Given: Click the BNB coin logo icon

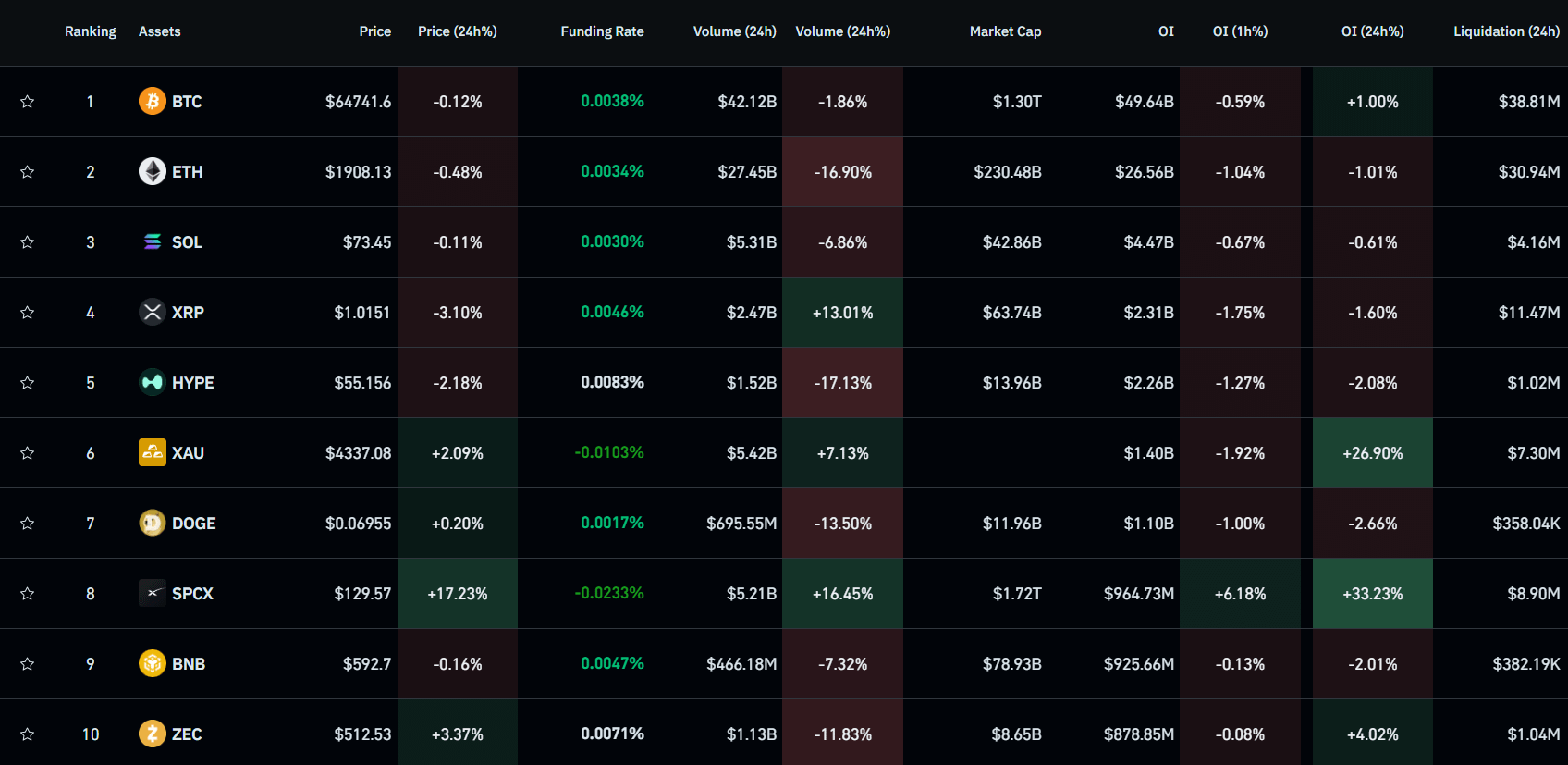Looking at the screenshot, I should point(153,663).
